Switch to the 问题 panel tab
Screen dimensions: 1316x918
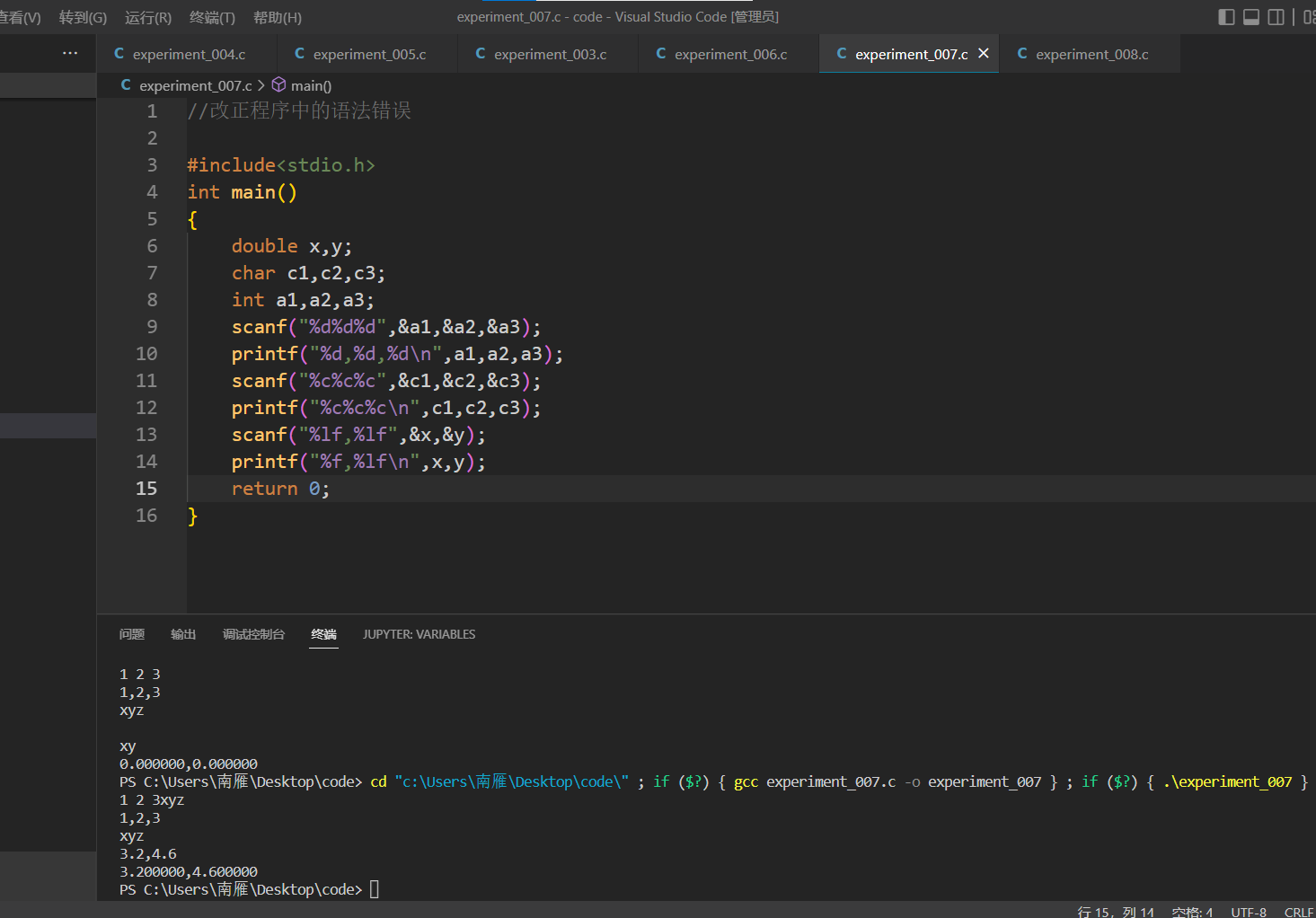(x=132, y=634)
